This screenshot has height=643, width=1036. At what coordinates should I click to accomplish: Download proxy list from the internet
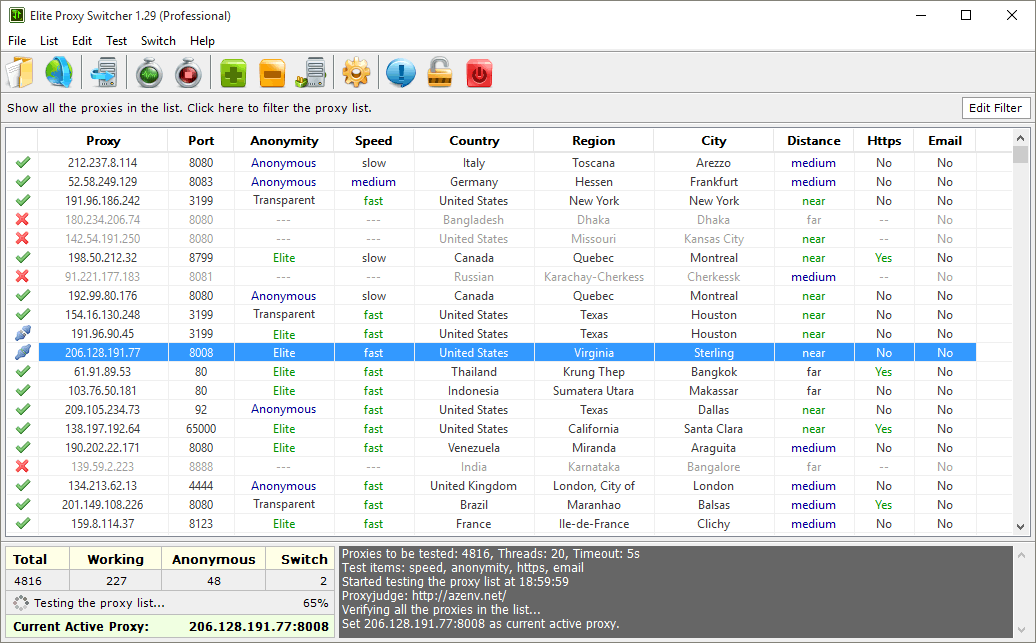pos(59,72)
